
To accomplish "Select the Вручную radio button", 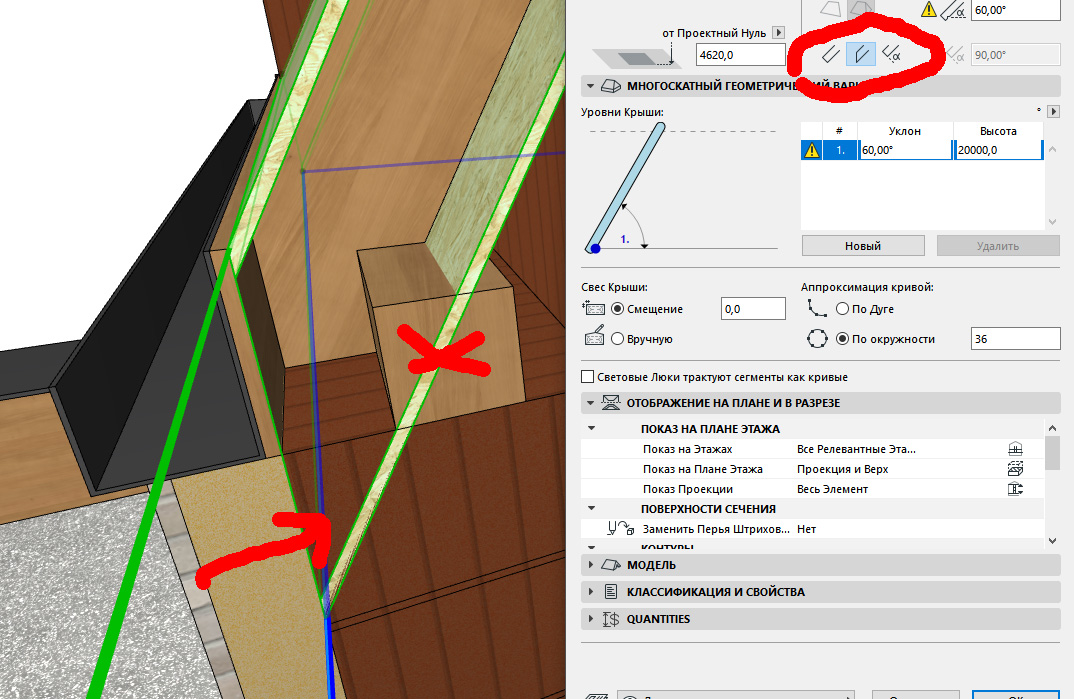I will [x=617, y=339].
